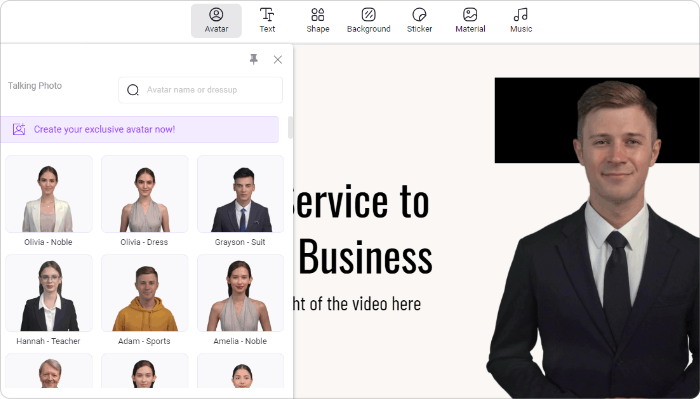
Task: Click the 'Olivia - Noble' label
Action: [48, 242]
